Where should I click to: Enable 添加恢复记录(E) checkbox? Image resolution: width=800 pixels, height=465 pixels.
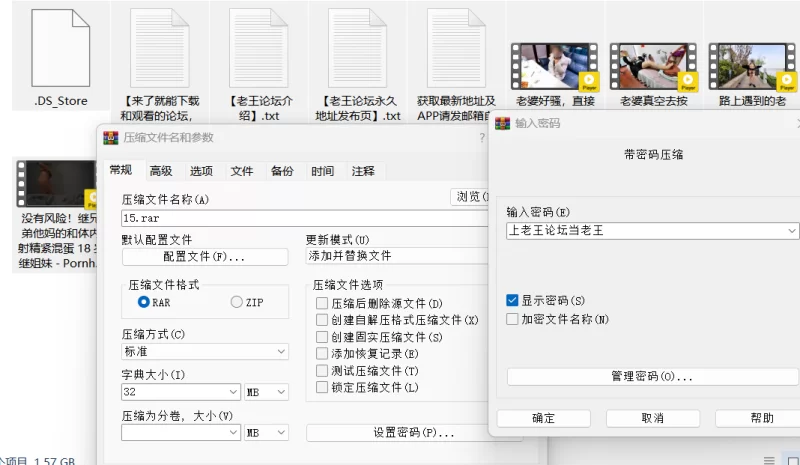[x=321, y=354]
